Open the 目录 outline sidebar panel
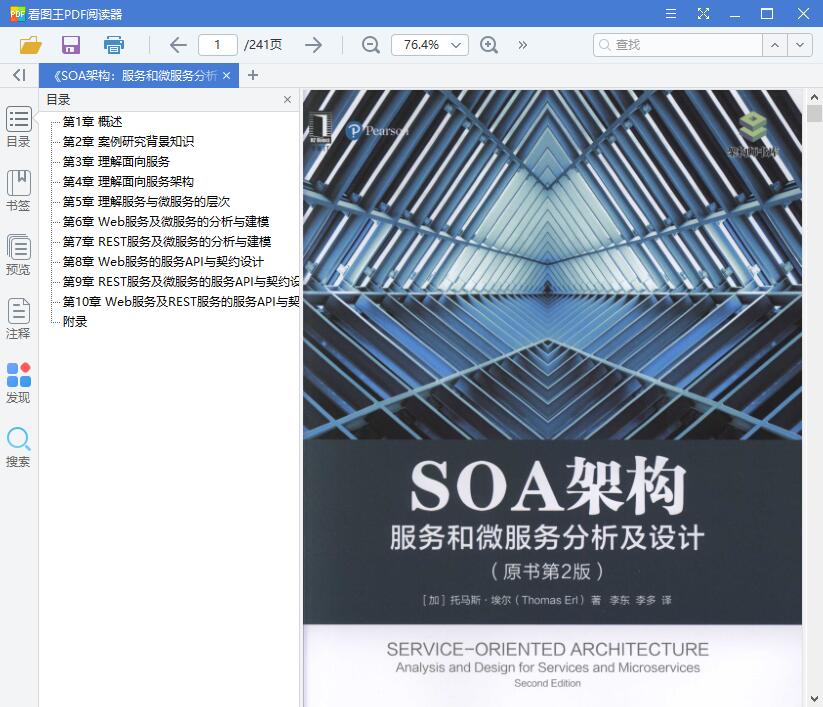Viewport: 823px width, 707px height. coord(18,128)
